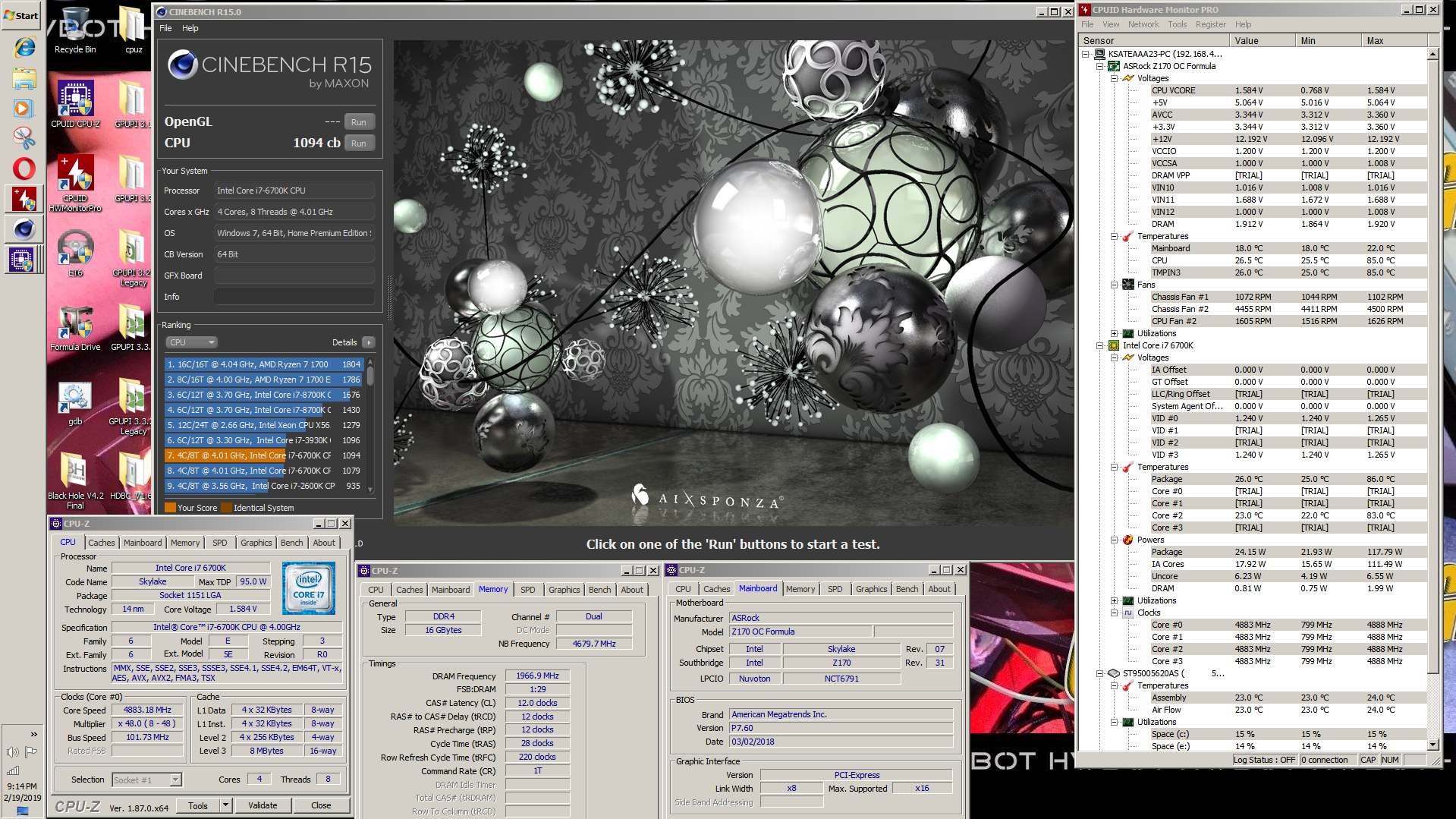This screenshot has width=1456, height=819.
Task: Click the Intel Core i7 logo in CPU-Z
Action: 309,588
